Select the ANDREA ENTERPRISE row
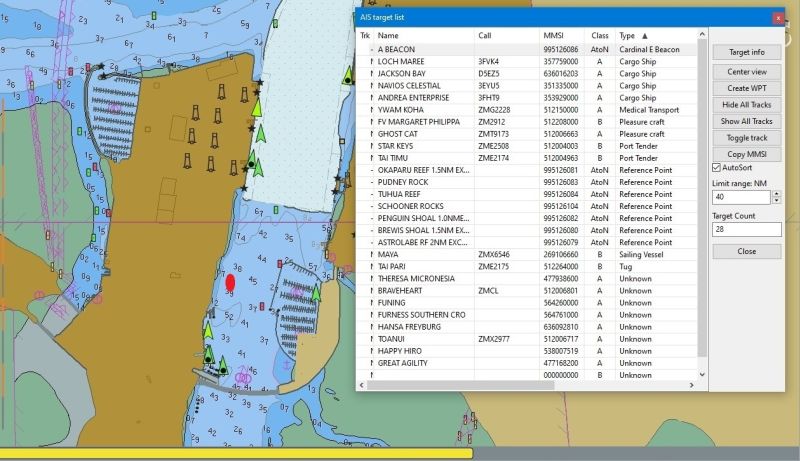This screenshot has height=461, width=800. point(527,98)
